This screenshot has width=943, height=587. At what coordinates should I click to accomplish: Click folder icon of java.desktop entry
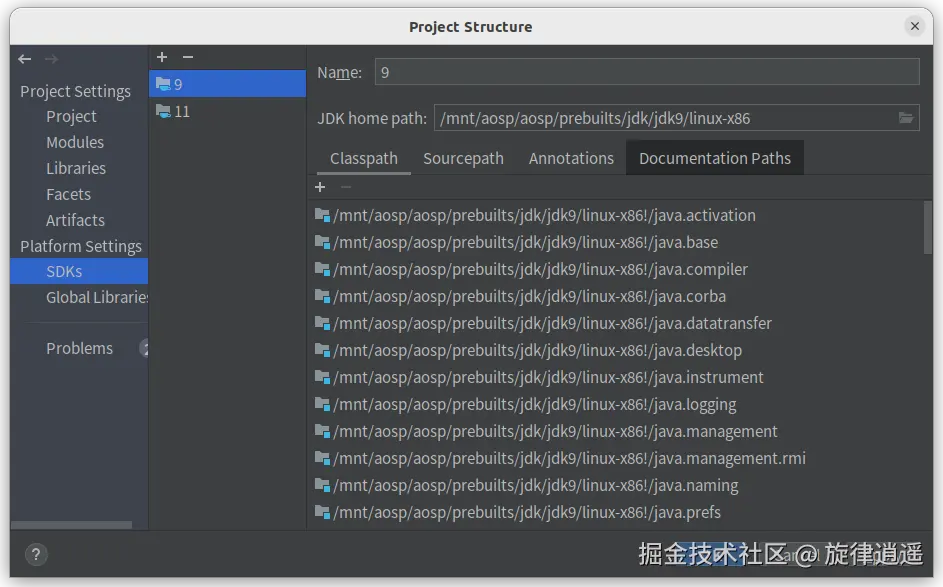pyautogui.click(x=322, y=350)
